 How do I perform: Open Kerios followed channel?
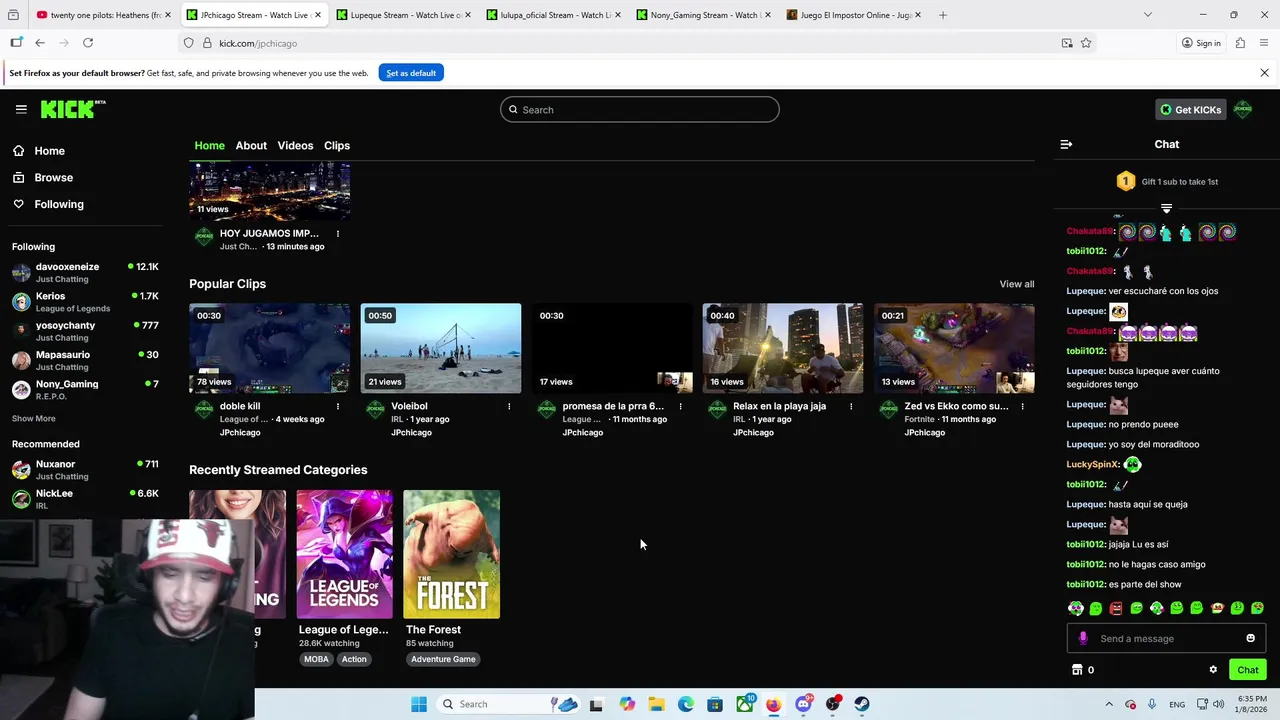85,302
